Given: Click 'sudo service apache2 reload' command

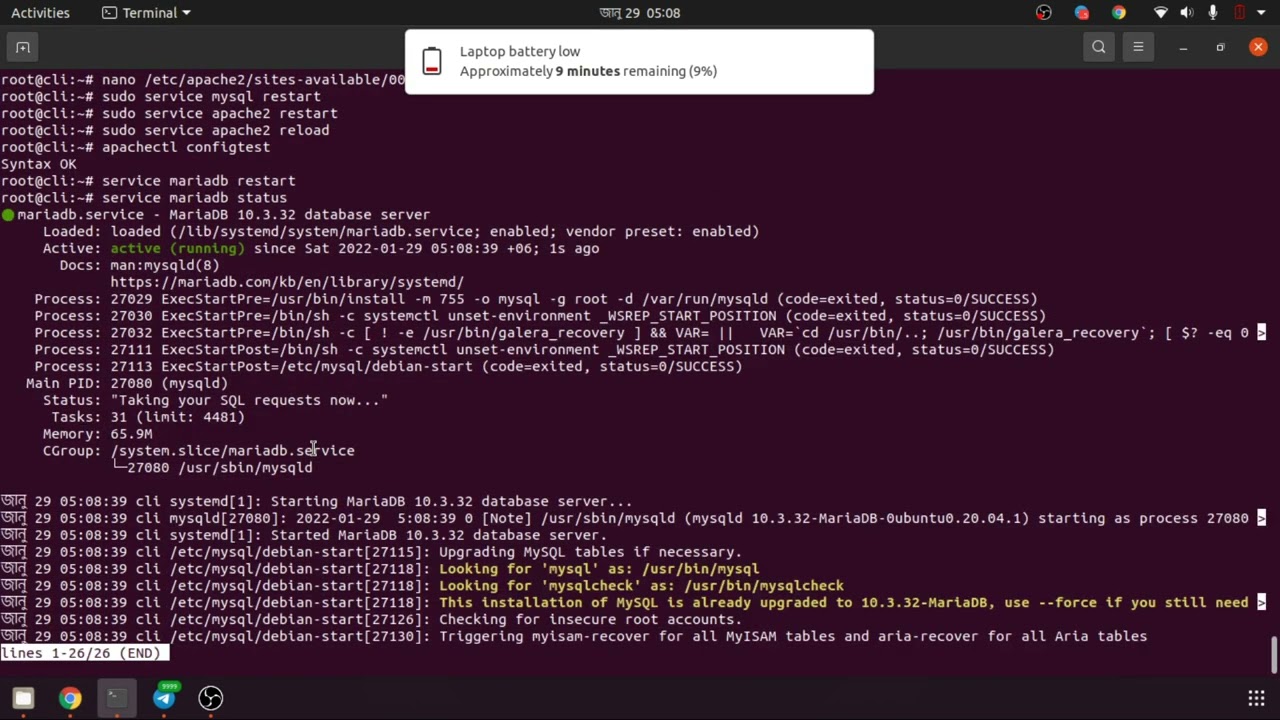Looking at the screenshot, I should (x=215, y=130).
